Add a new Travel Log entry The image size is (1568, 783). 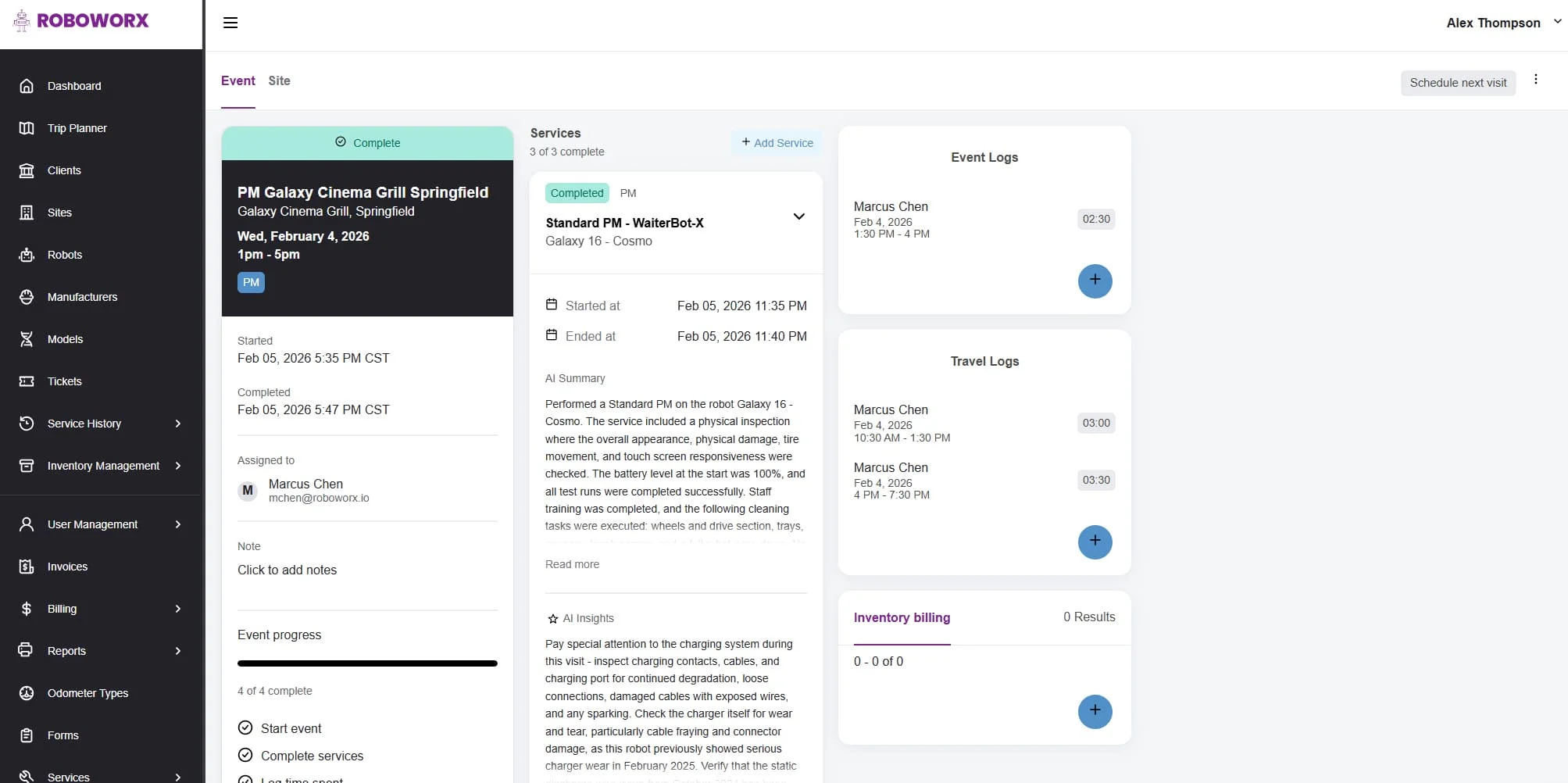(x=1095, y=542)
